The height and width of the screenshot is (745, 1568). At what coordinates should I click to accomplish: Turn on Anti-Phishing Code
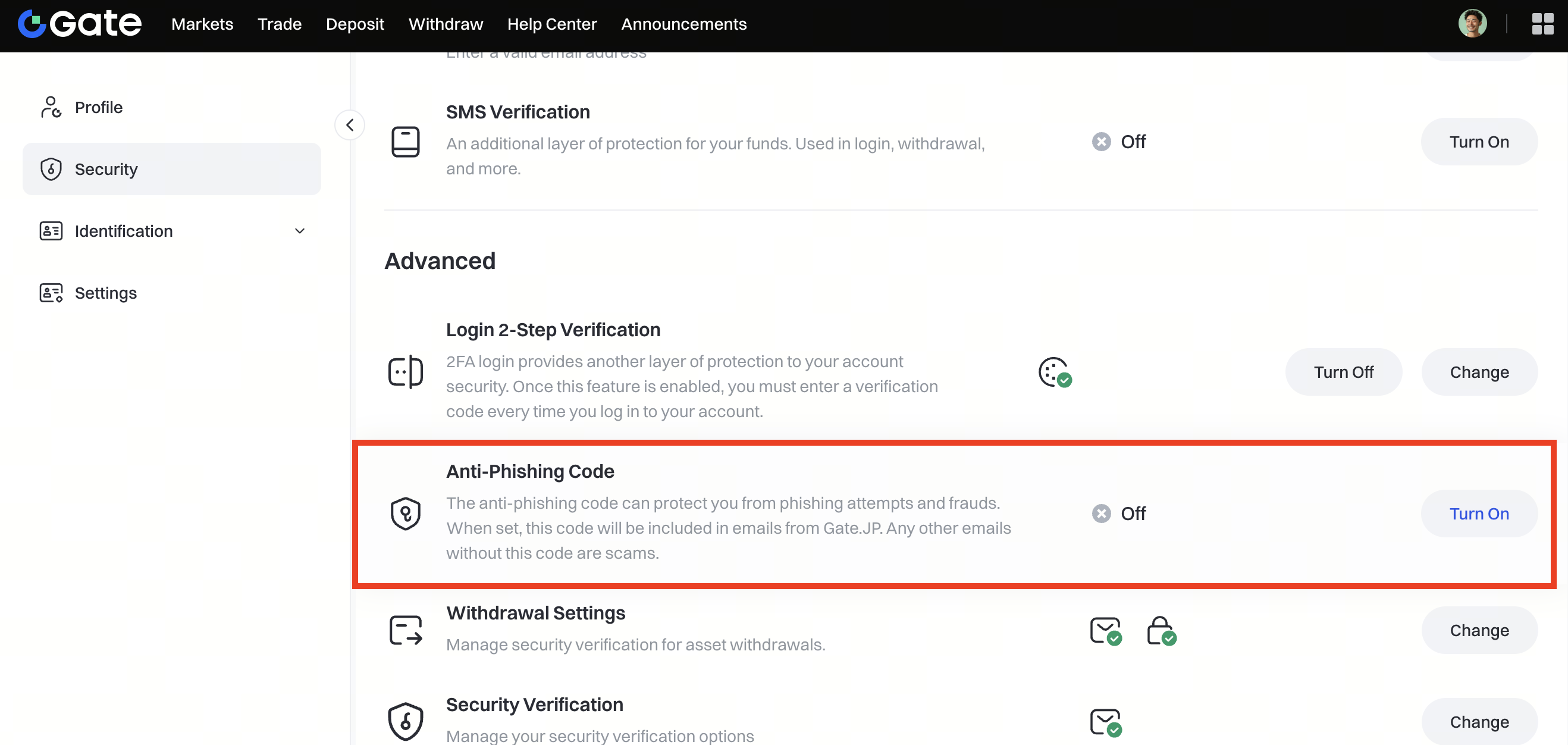1479,514
